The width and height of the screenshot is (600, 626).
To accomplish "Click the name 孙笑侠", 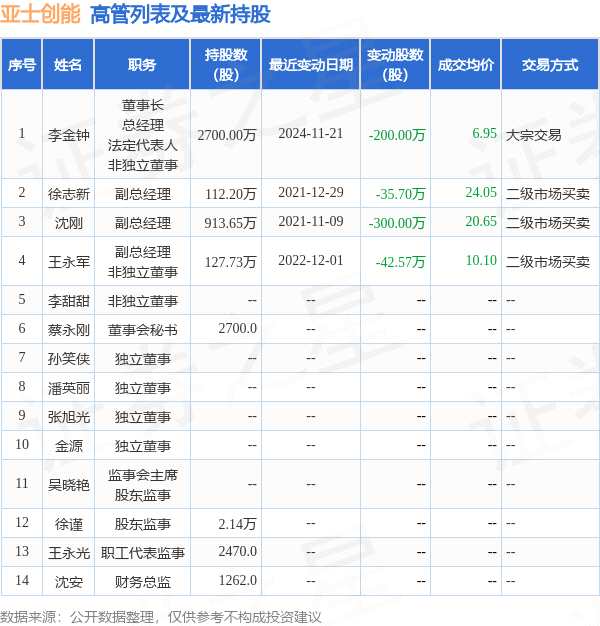I will click(68, 359).
